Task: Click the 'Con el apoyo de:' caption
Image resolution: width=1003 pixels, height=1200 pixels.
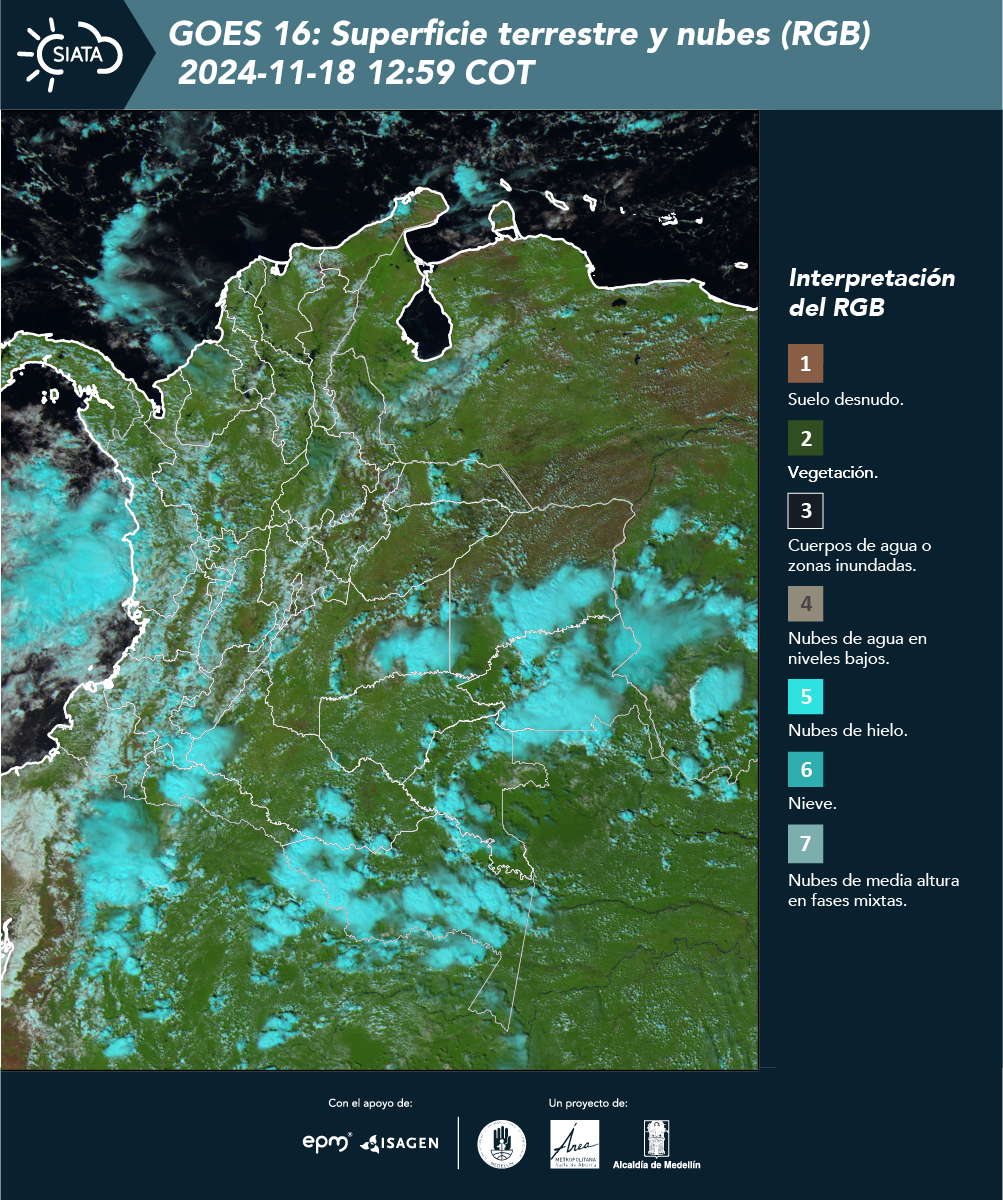Action: [x=370, y=1103]
